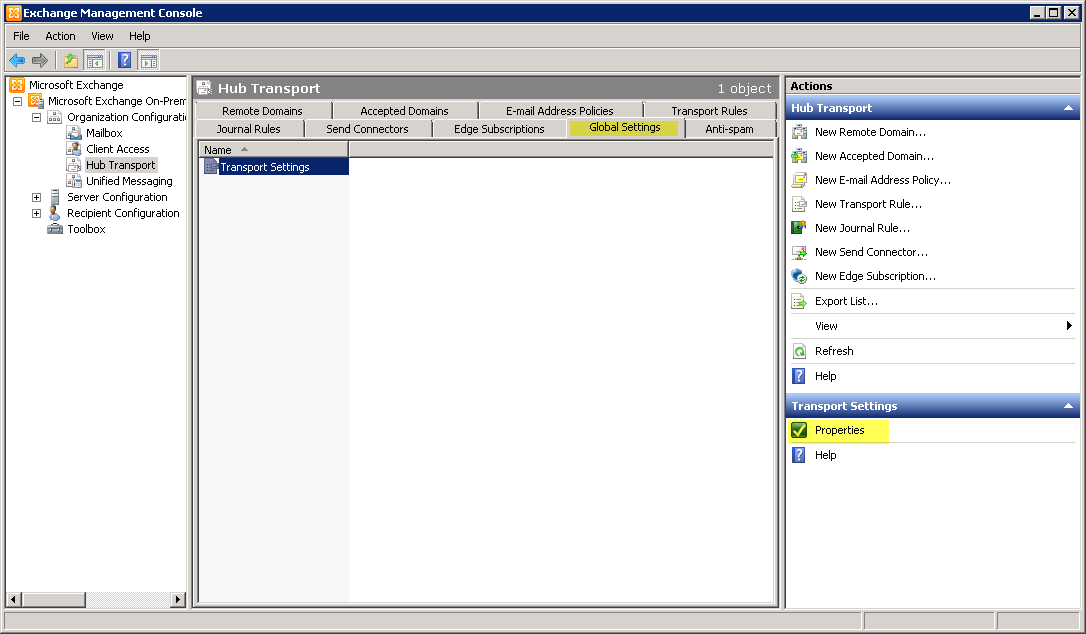Open the Action menu
The width and height of the screenshot is (1086, 634).
point(60,35)
